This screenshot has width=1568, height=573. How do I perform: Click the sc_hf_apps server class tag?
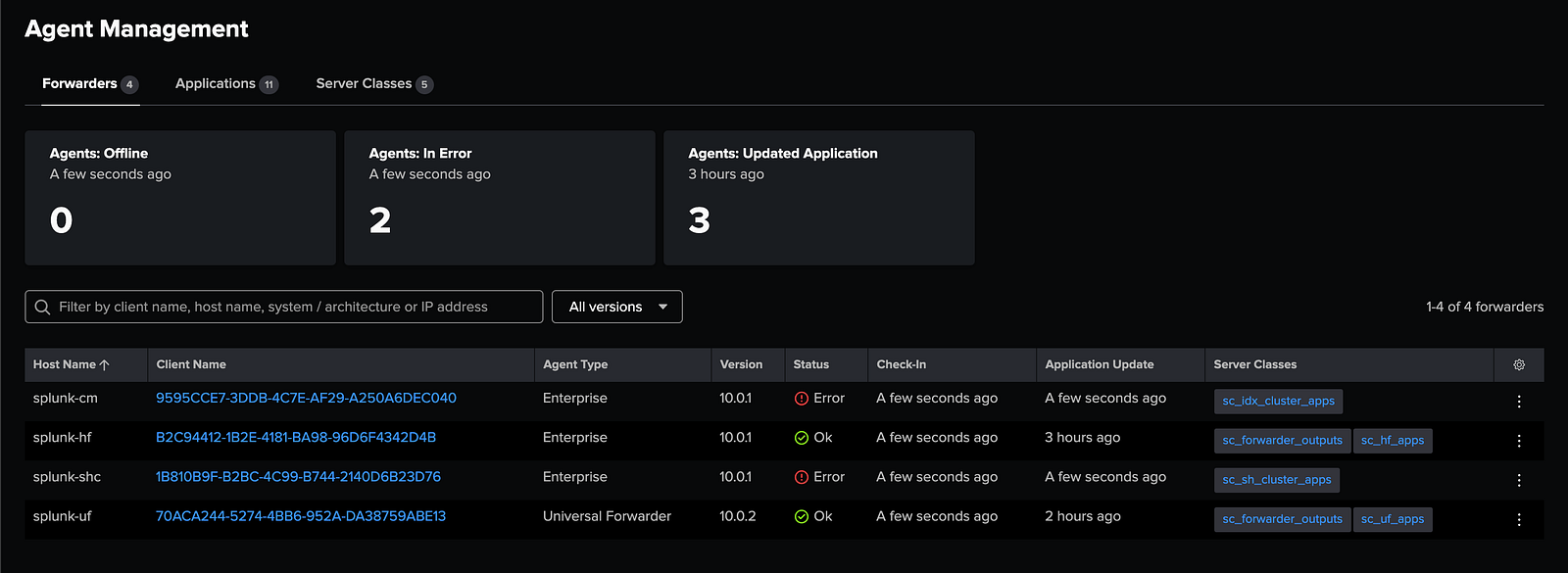[x=1392, y=441]
